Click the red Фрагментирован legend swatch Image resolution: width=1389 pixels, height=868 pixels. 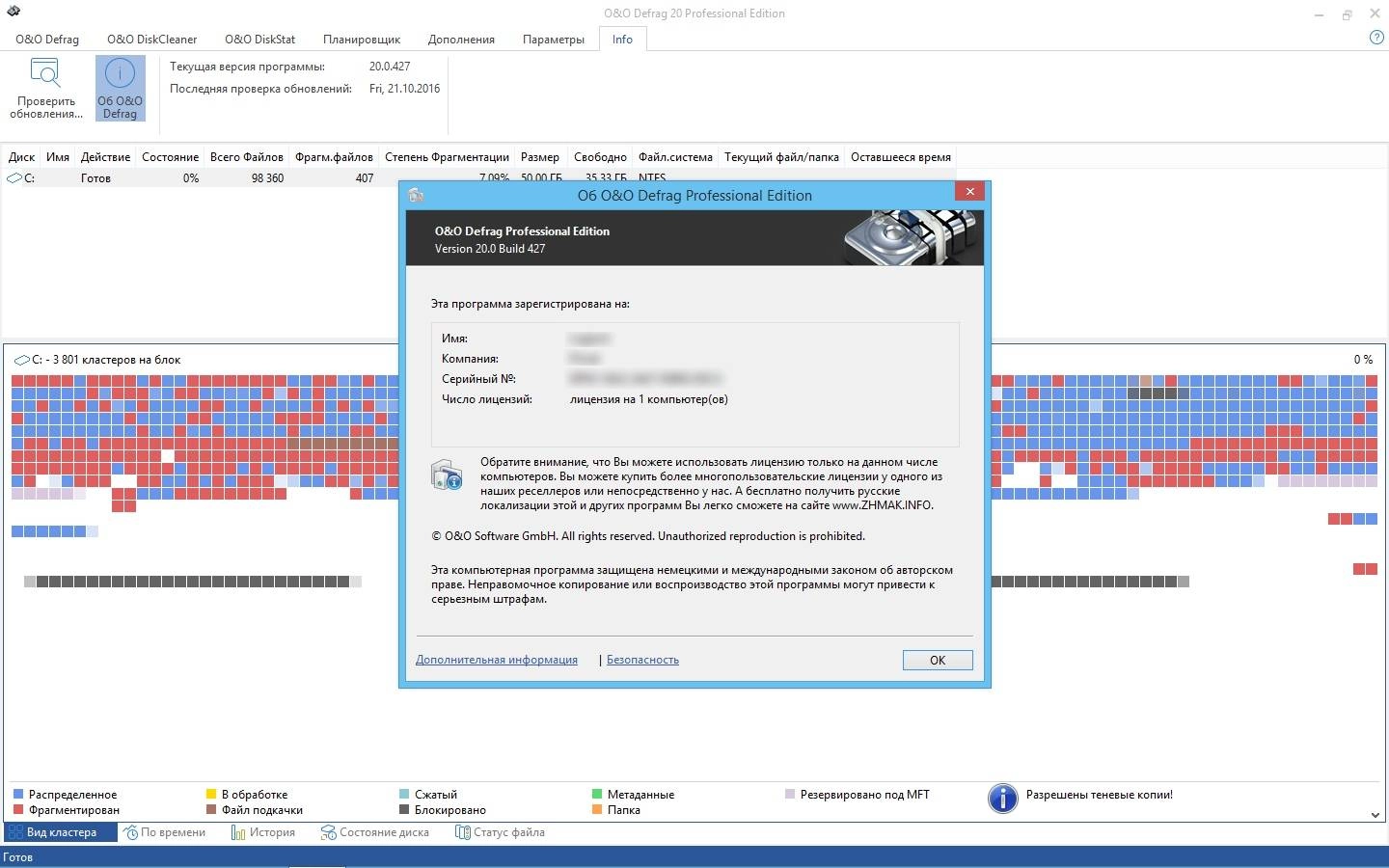tap(18, 810)
